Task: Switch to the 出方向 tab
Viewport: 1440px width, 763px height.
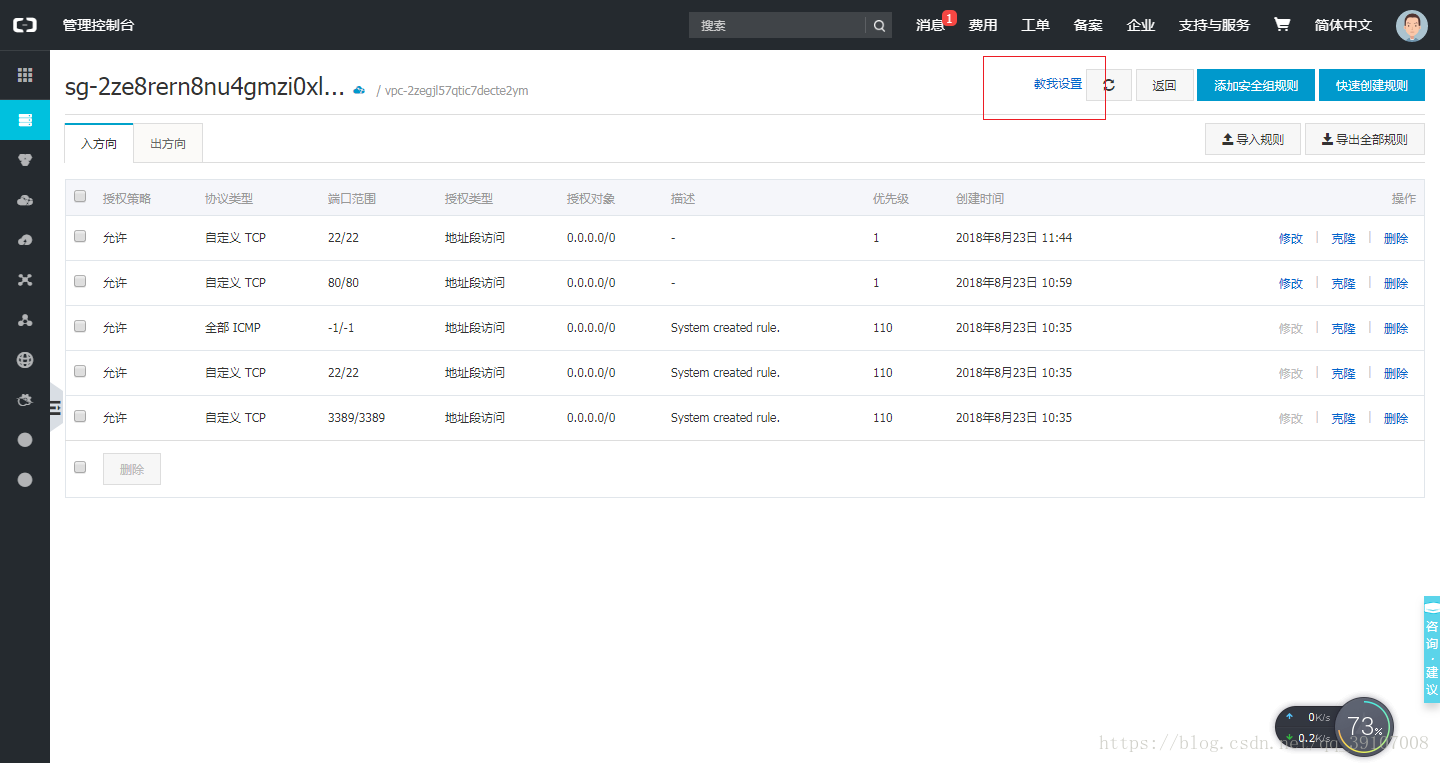Action: (168, 143)
